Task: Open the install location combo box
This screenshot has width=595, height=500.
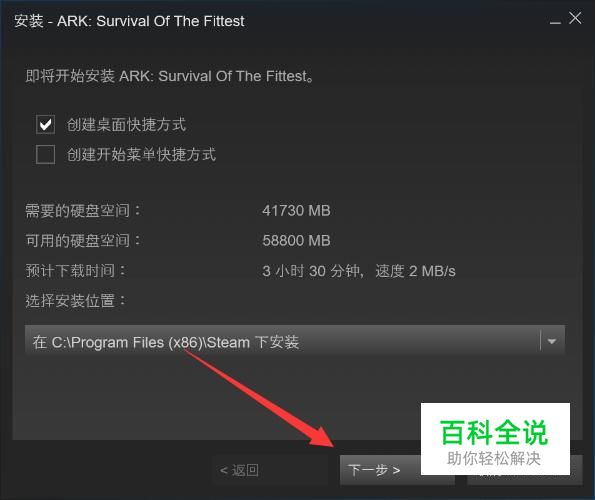Action: [295, 342]
